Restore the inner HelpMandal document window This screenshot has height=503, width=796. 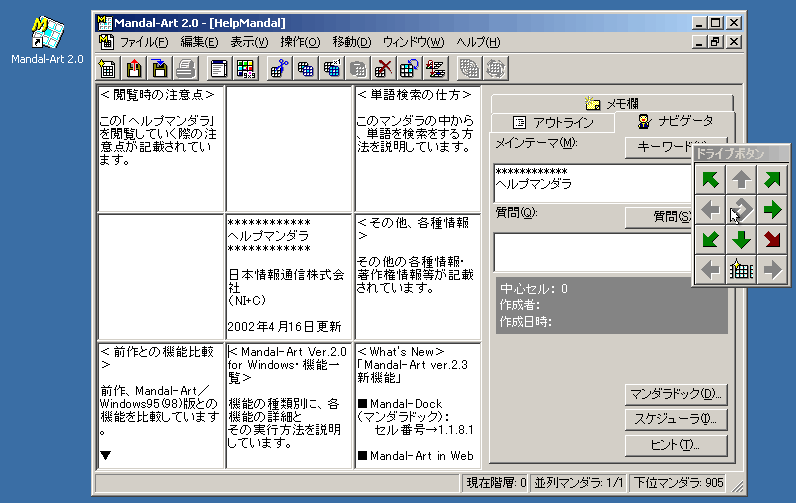click(x=716, y=42)
